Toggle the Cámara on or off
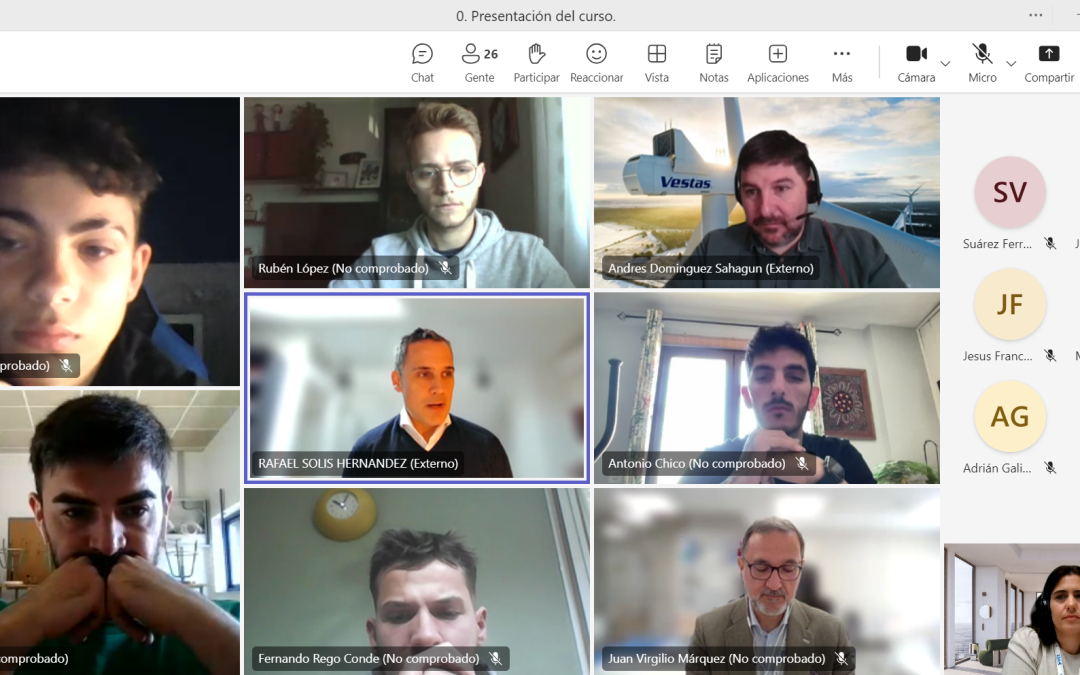 point(916,62)
